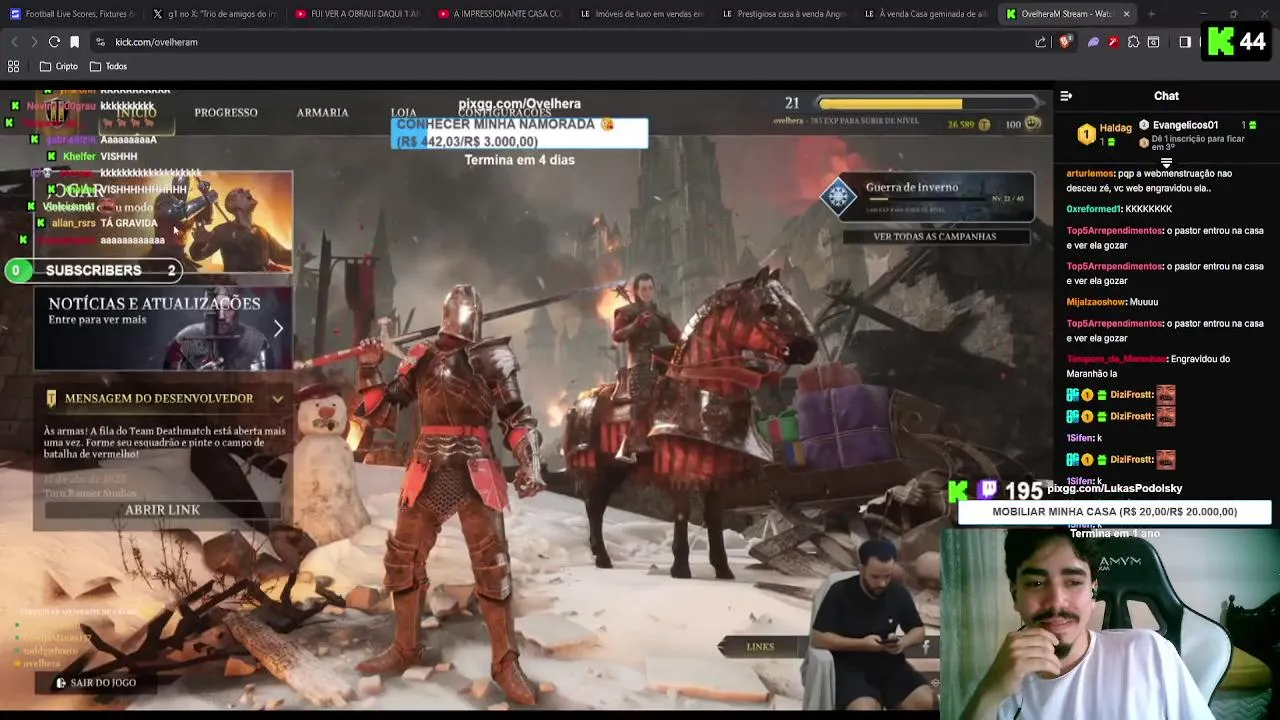Switch to the g1 no X tab

[x=215, y=14]
